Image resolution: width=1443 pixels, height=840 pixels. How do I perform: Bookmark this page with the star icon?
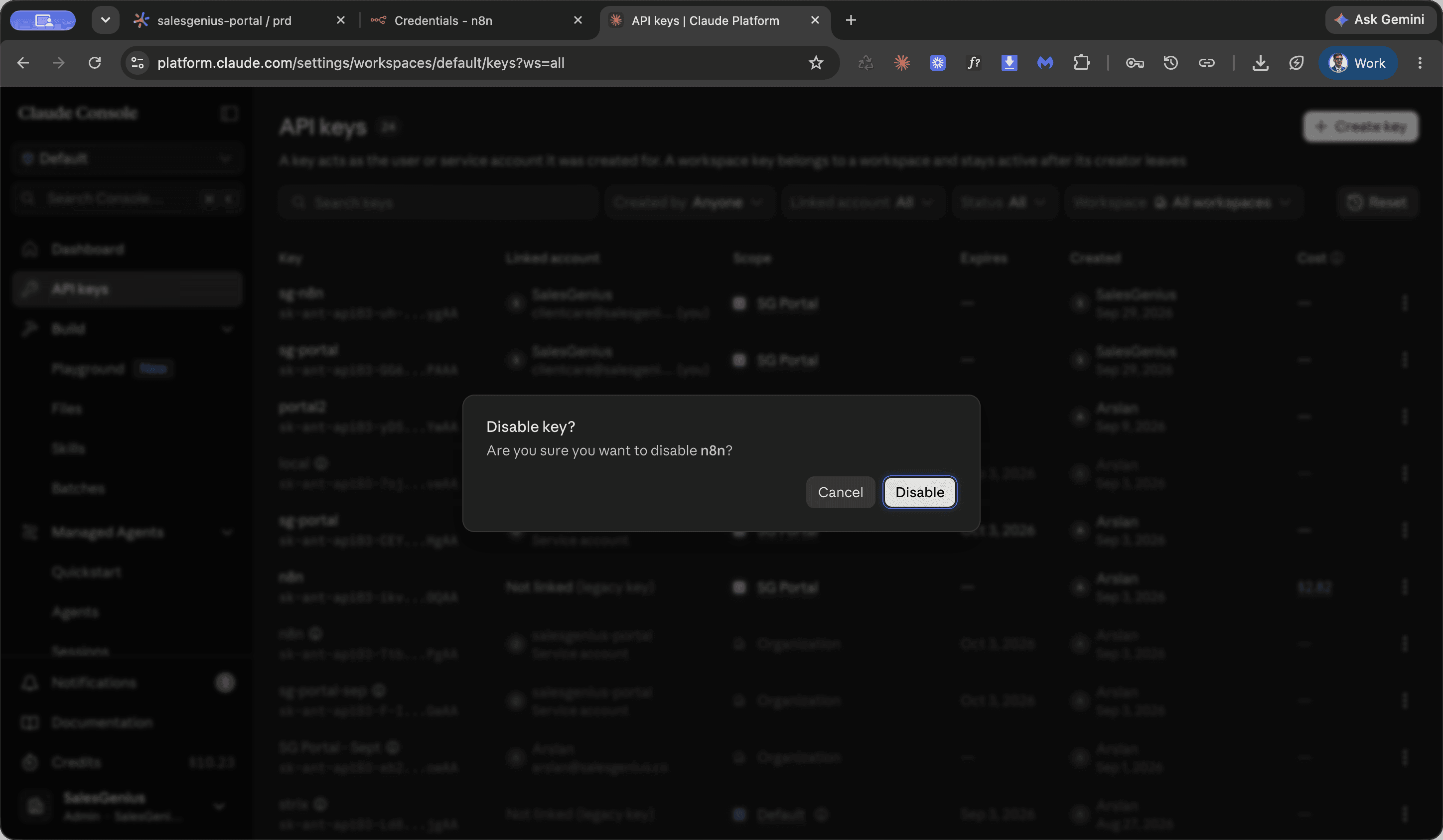pyautogui.click(x=815, y=63)
